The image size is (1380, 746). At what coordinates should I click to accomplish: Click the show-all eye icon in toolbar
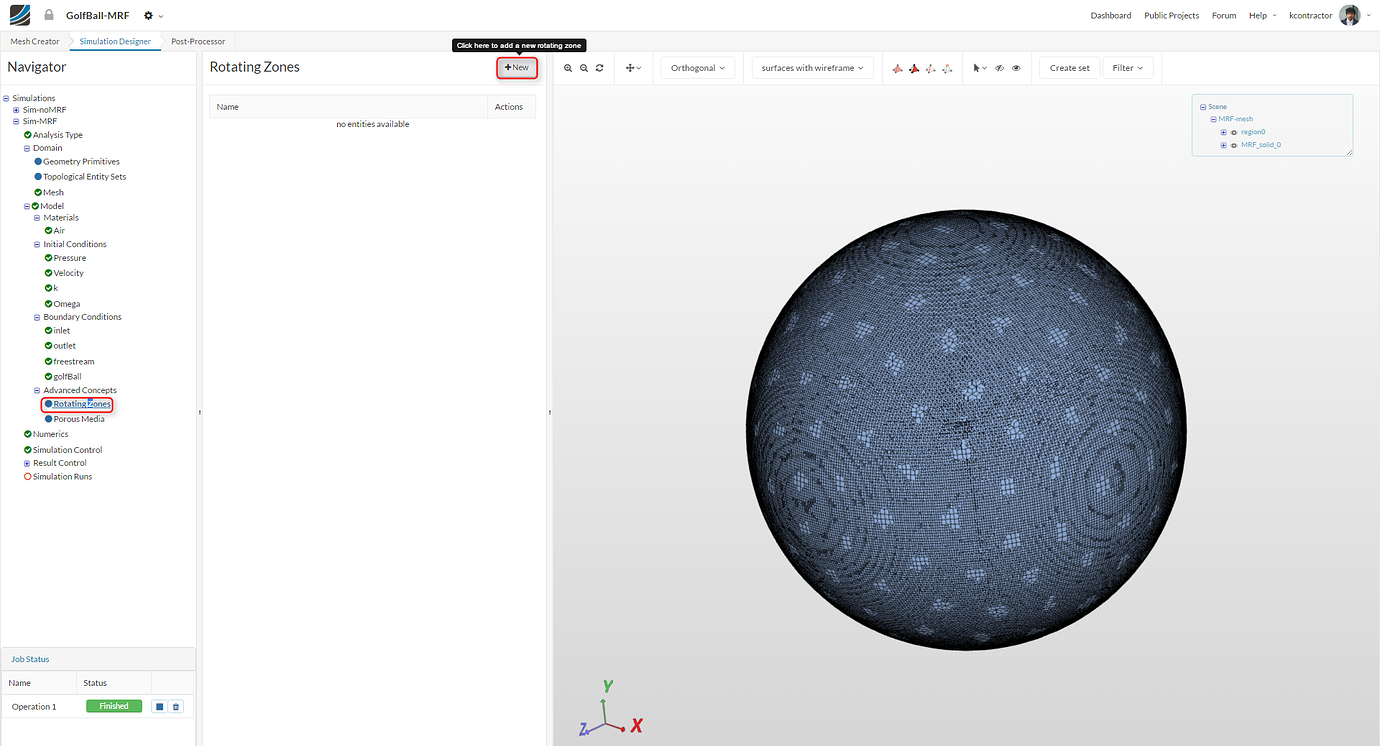tap(1016, 68)
